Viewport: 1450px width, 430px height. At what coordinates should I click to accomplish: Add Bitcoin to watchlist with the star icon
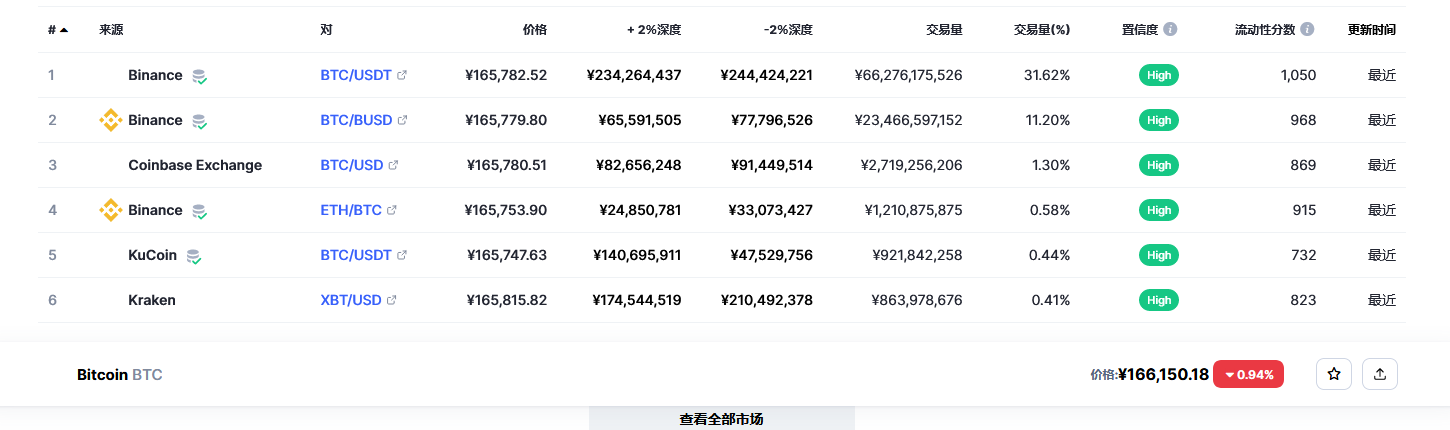pyautogui.click(x=1334, y=374)
